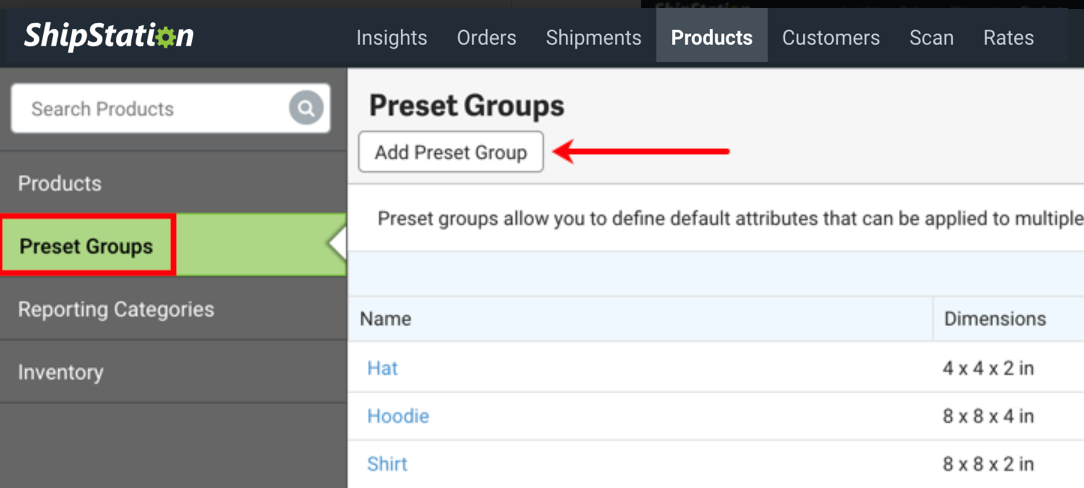Open the Customers tab
Viewport: 1084px width, 488px height.
(x=830, y=38)
